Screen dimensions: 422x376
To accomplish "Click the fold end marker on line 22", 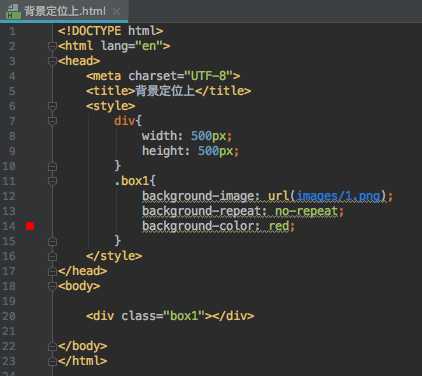I will tap(52, 346).
